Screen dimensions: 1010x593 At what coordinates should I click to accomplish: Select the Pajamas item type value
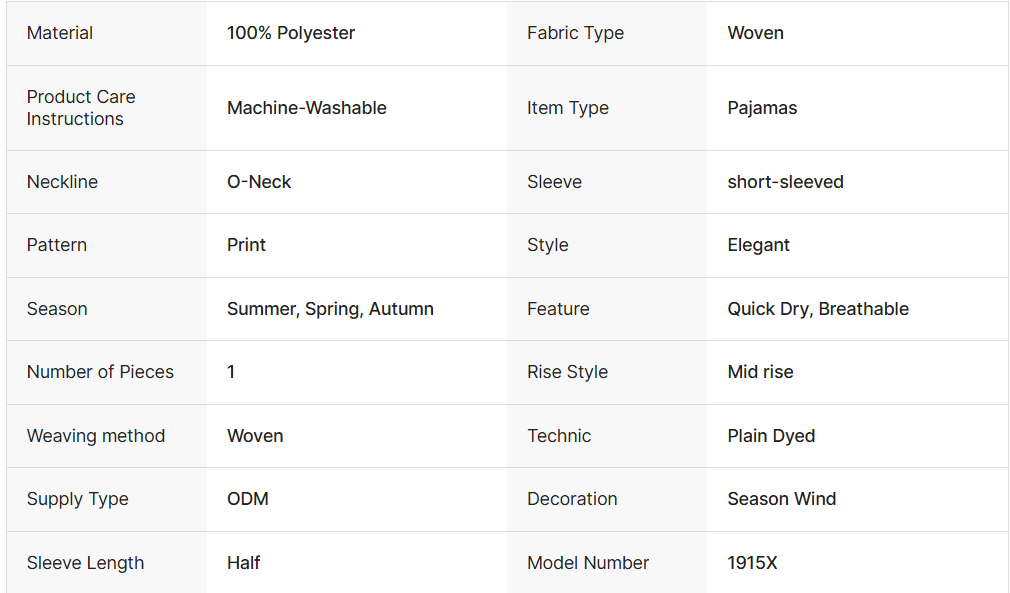[762, 108]
